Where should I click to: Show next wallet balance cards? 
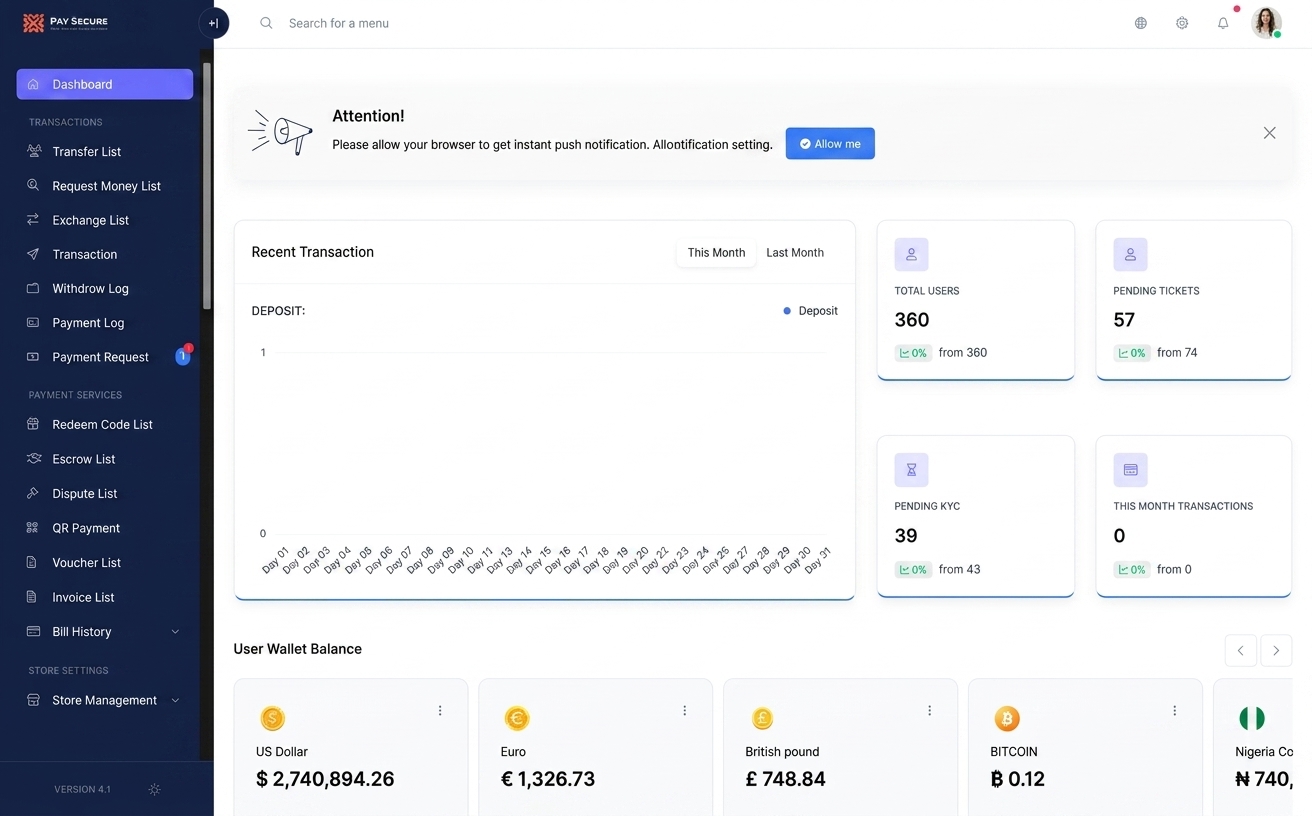point(1276,650)
